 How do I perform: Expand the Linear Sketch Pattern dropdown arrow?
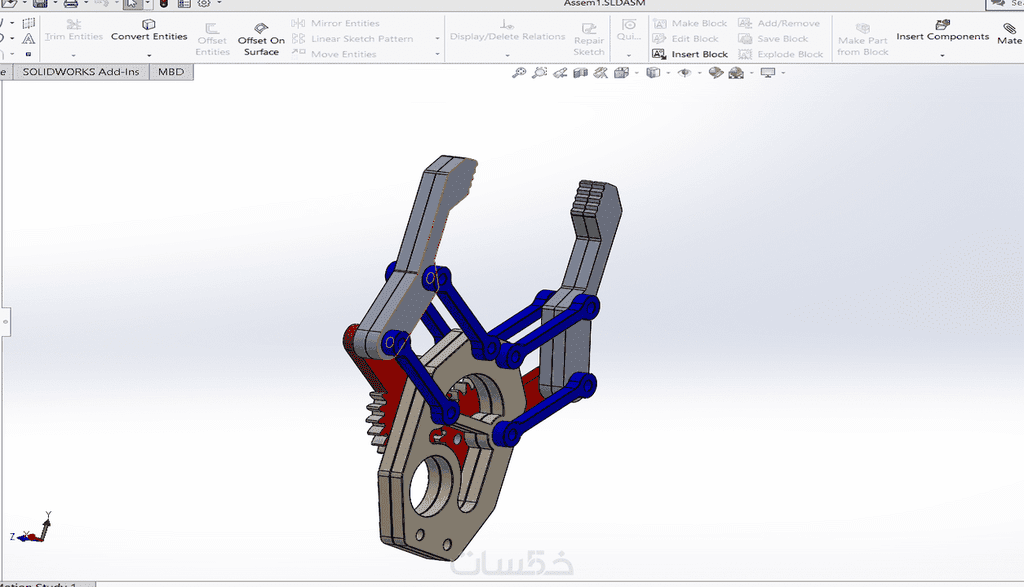point(438,39)
